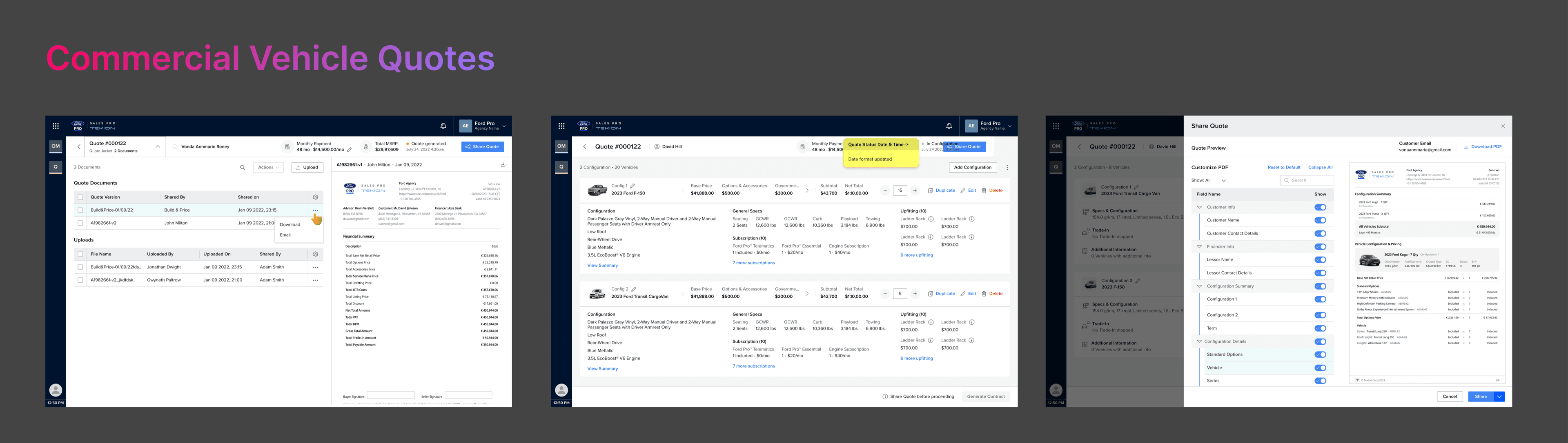Open View Summary link under Config 1
The height and width of the screenshot is (443, 1568).
[603, 266]
